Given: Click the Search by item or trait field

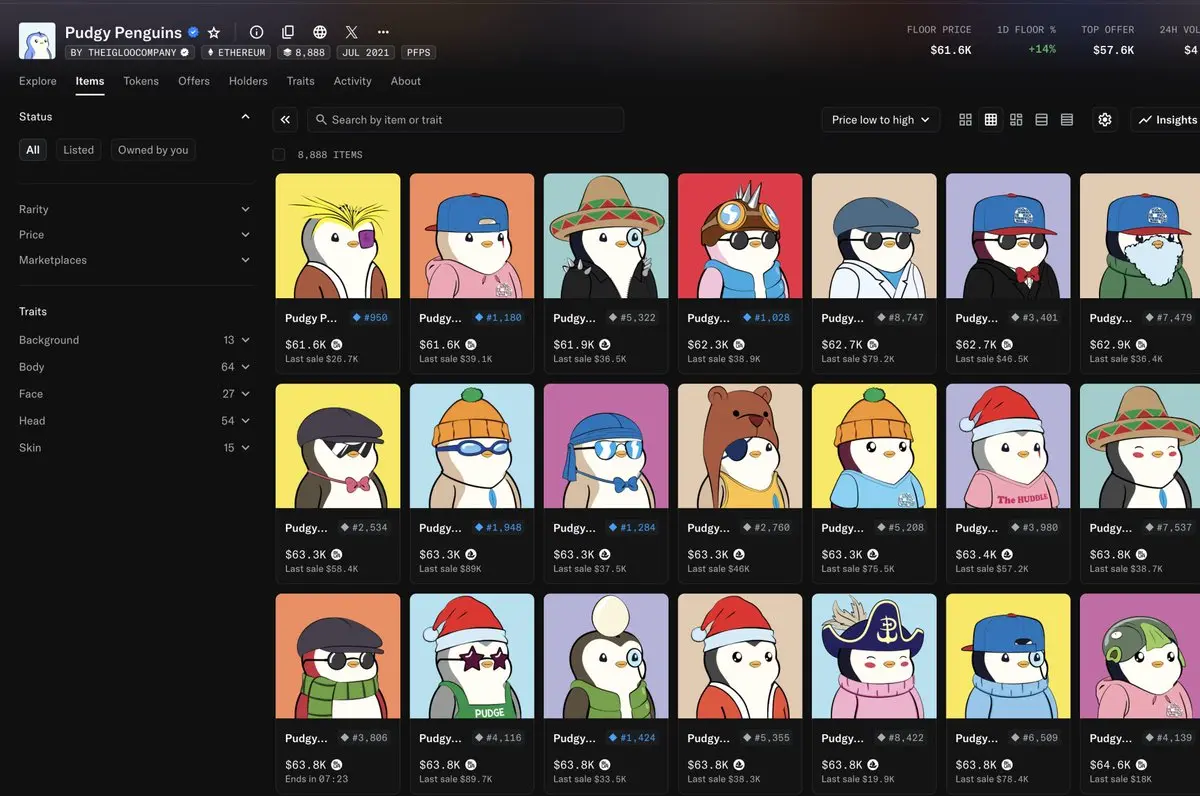Looking at the screenshot, I should click(x=466, y=120).
